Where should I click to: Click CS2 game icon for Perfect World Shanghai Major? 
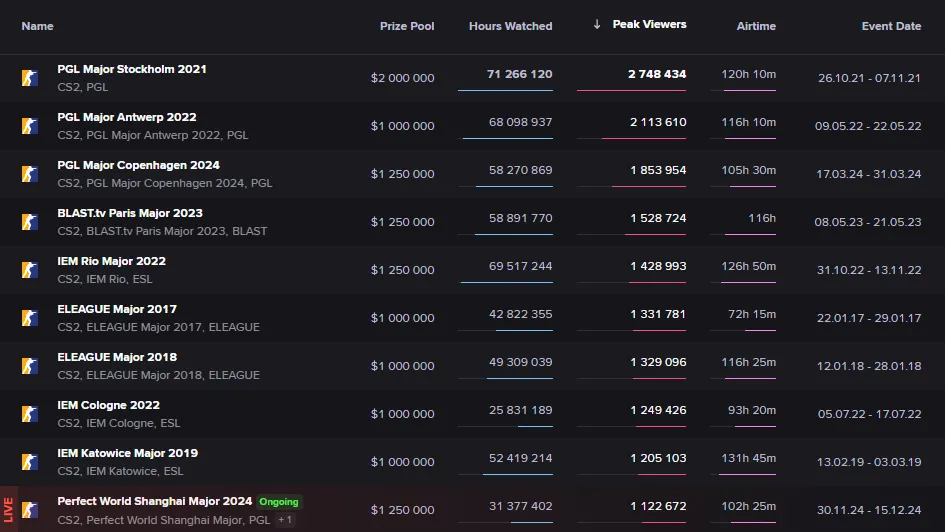tap(30, 510)
